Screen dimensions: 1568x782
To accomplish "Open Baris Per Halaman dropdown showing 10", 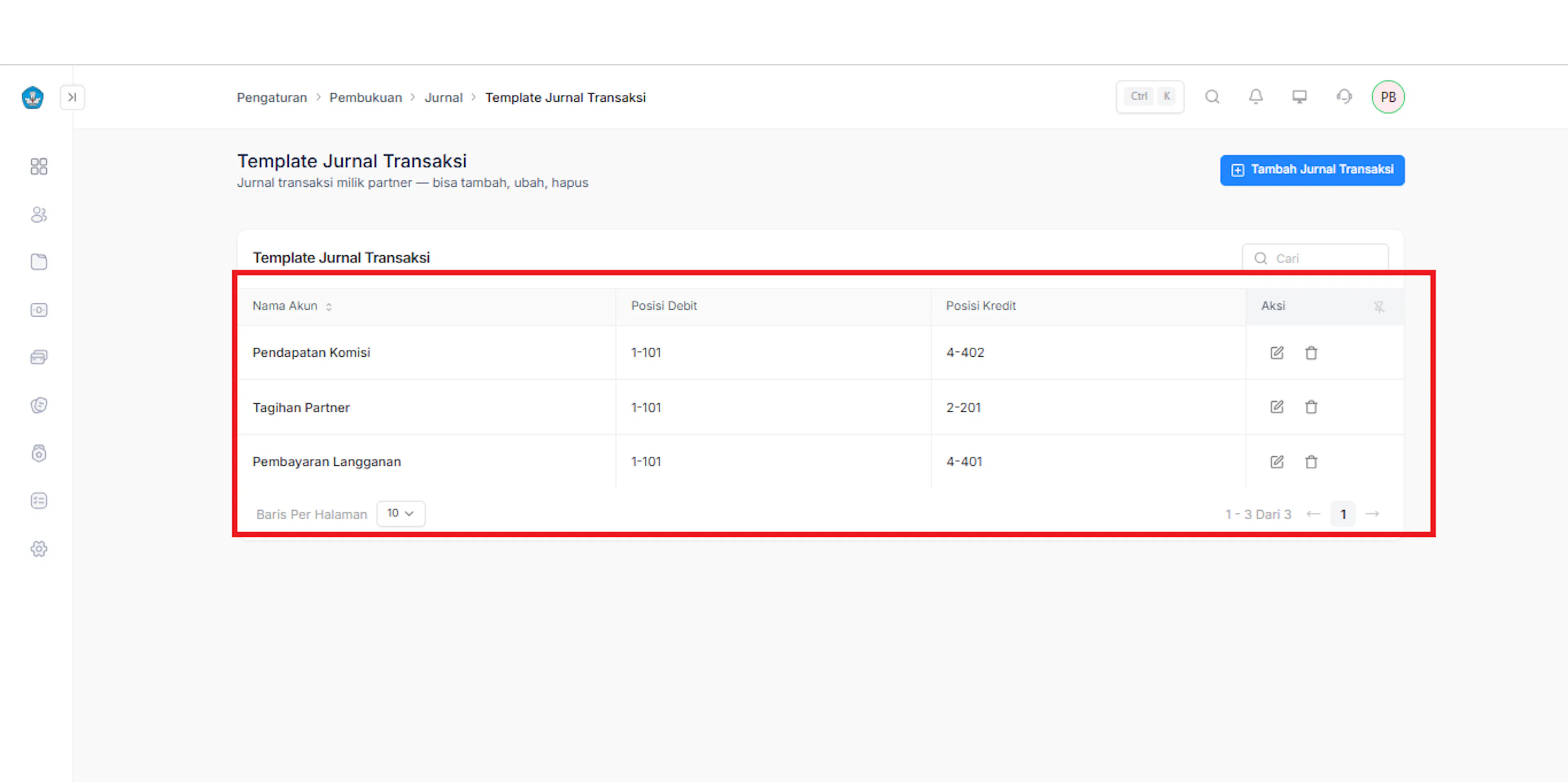I will pos(401,514).
